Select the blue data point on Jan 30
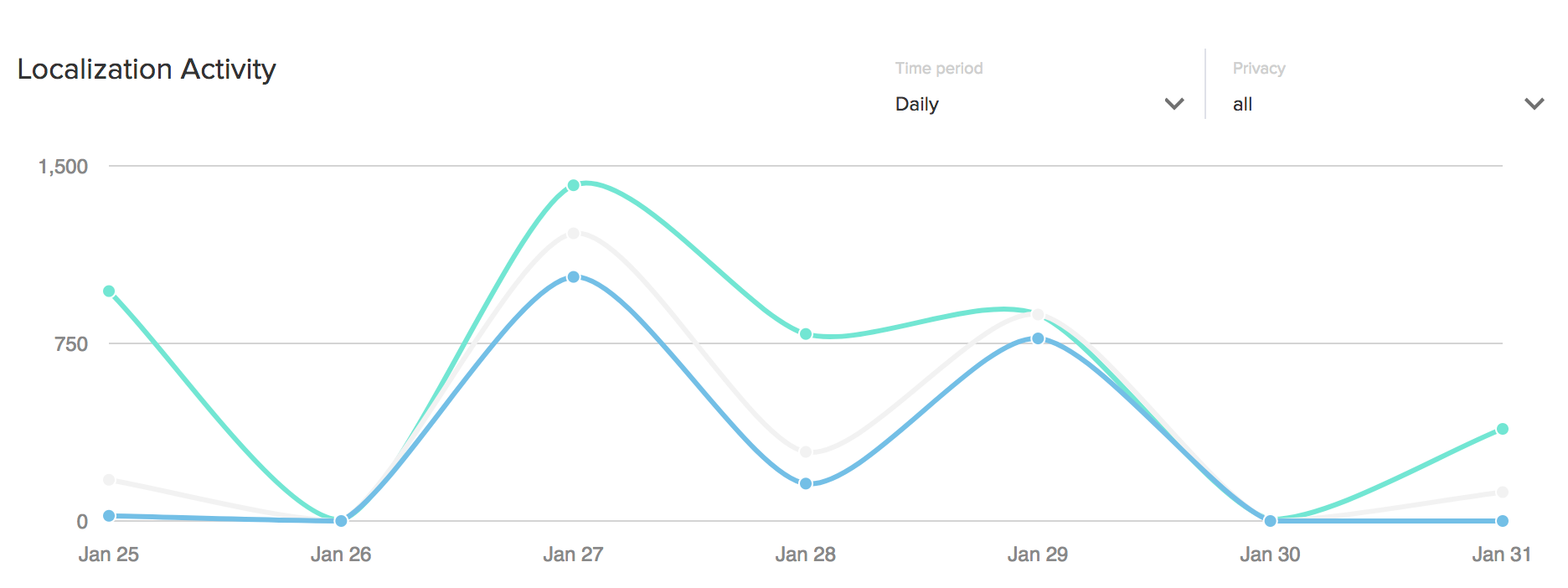This screenshot has height=588, width=1568. 1270,521
